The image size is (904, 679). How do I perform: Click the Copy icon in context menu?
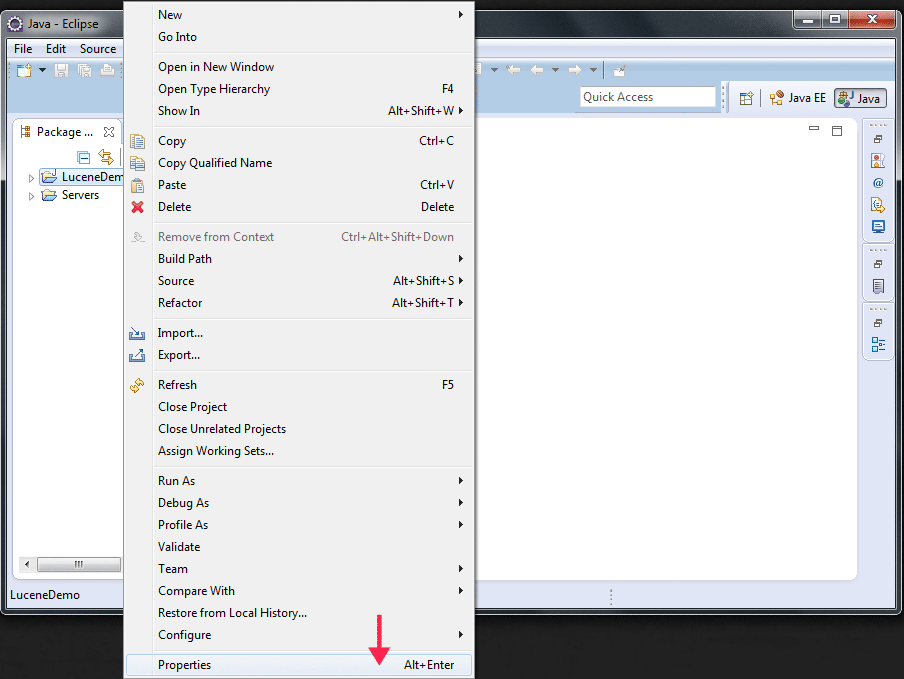(x=137, y=141)
